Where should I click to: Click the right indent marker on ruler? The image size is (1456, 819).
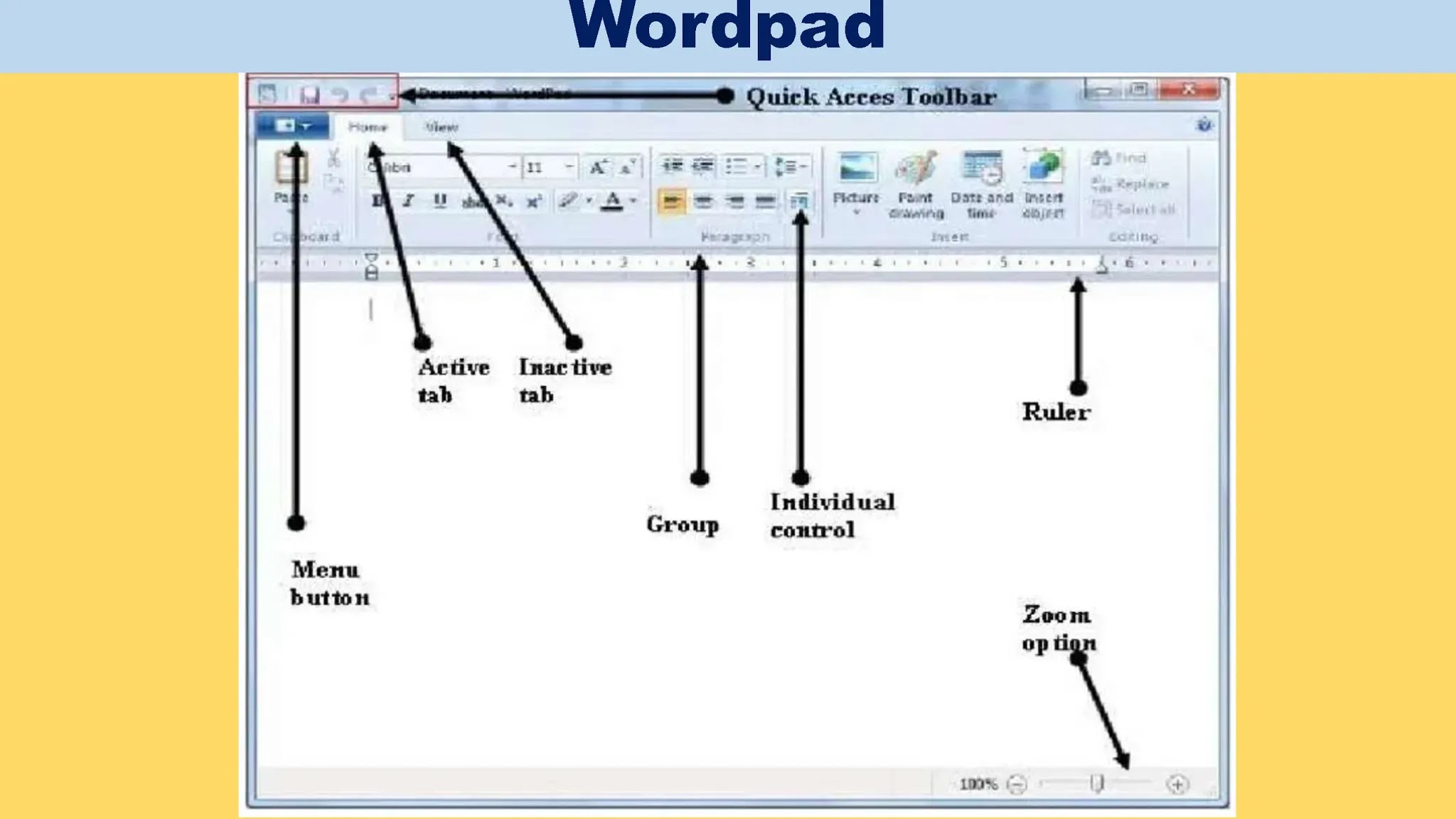tap(1102, 266)
